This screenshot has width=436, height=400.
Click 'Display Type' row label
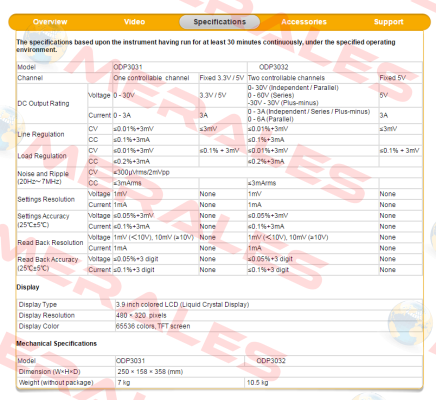pyautogui.click(x=38, y=304)
